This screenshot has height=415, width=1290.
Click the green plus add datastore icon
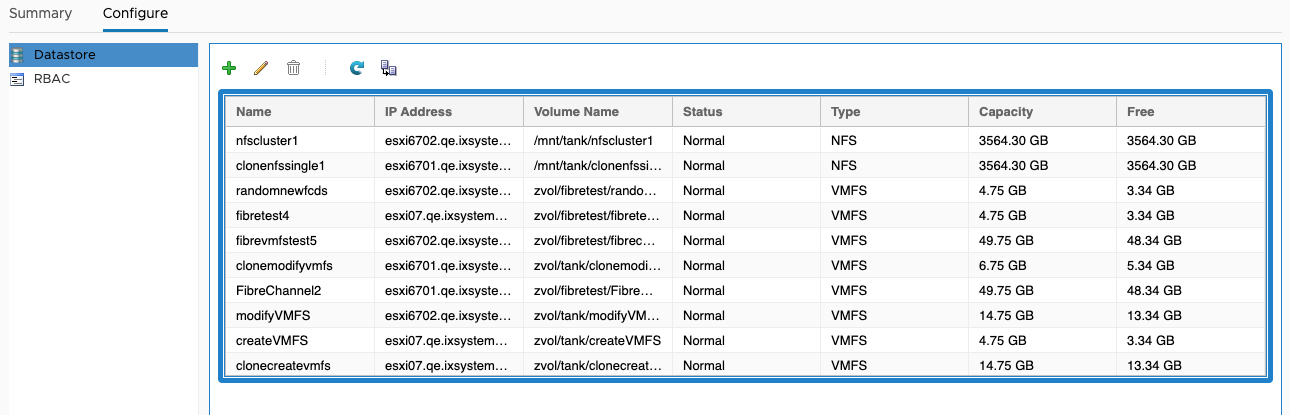229,68
